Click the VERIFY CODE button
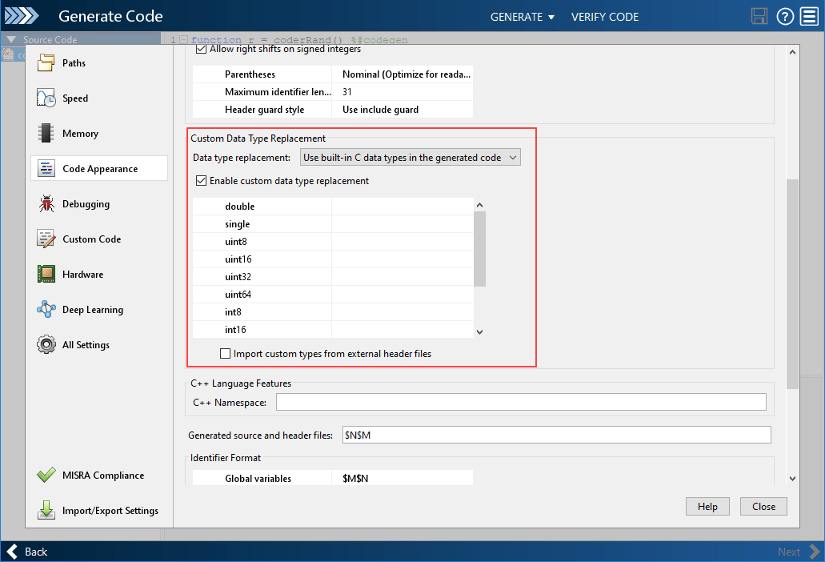This screenshot has width=825, height=562. point(605,17)
